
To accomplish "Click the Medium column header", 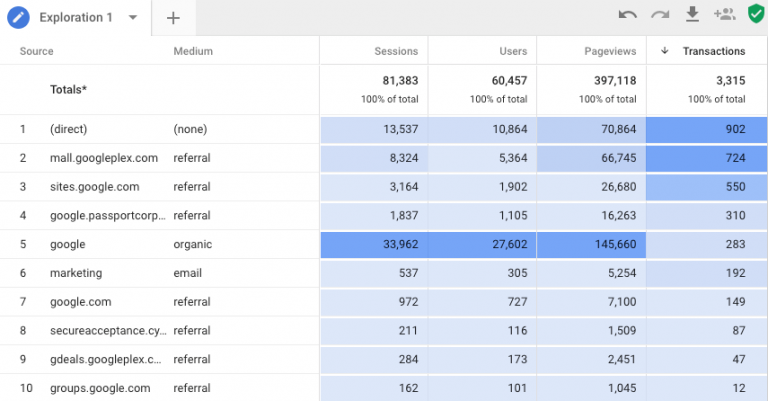I will 192,51.
